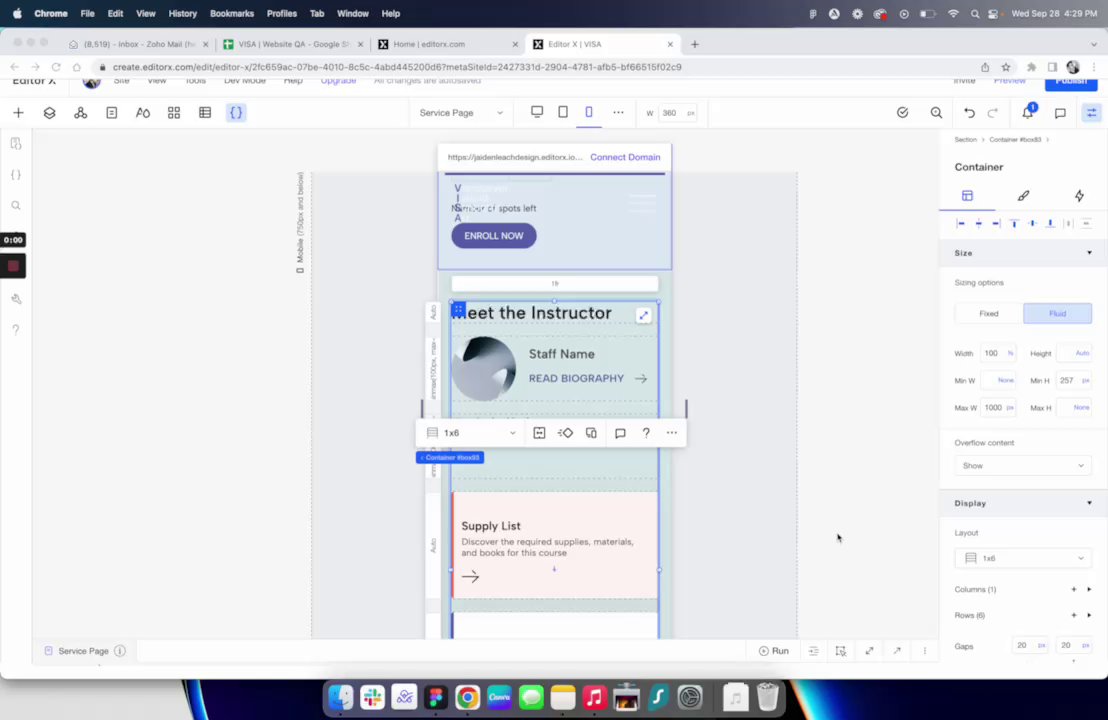Switch to the tablet breakpoint icon

pyautogui.click(x=563, y=112)
